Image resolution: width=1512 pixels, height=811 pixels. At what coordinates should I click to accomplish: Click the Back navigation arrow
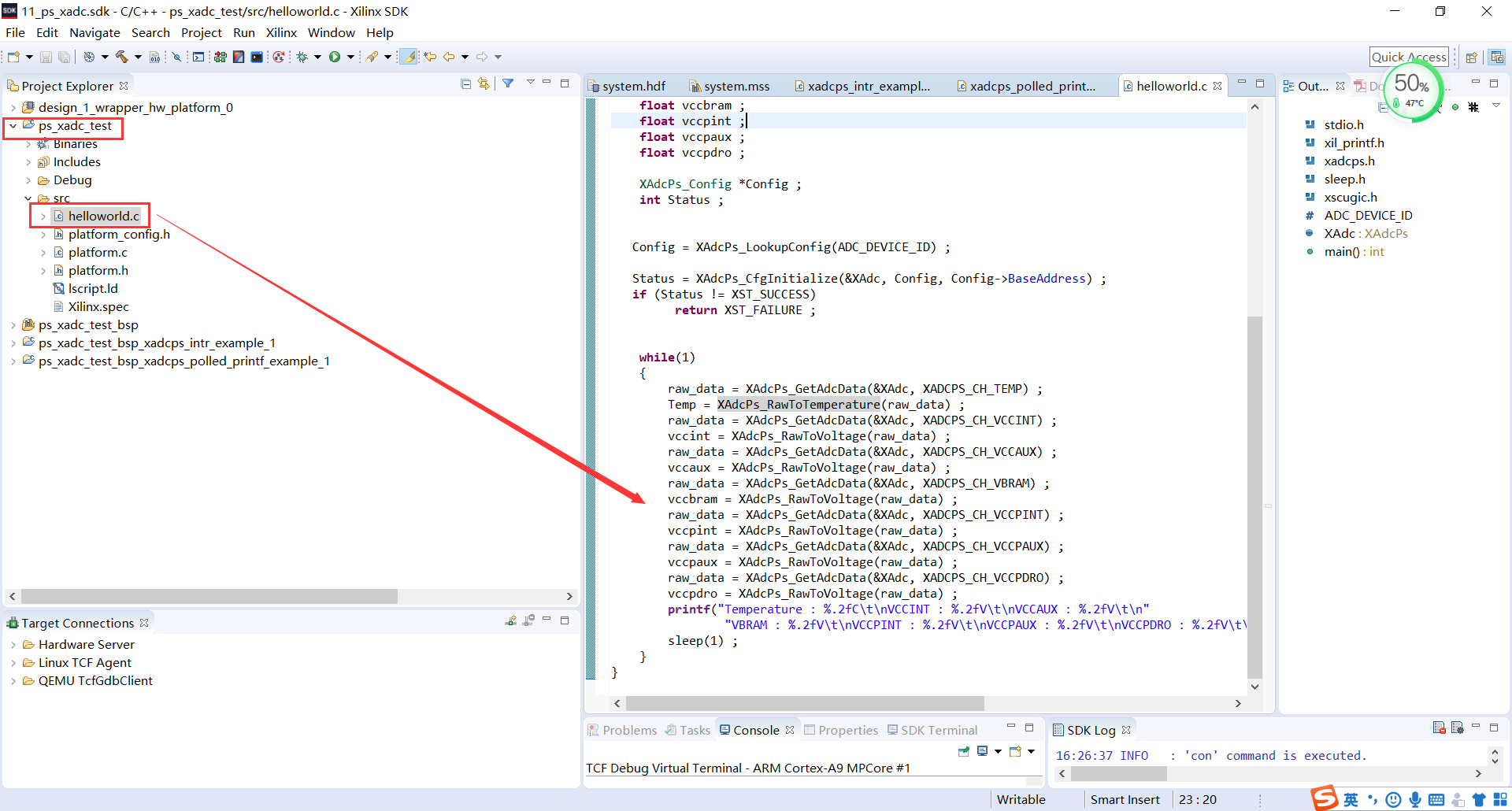click(449, 57)
